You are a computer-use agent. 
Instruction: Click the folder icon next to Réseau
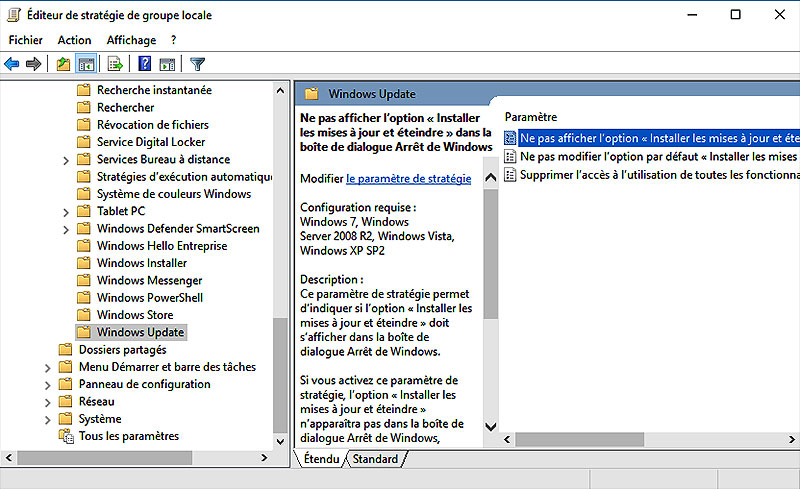pos(65,401)
